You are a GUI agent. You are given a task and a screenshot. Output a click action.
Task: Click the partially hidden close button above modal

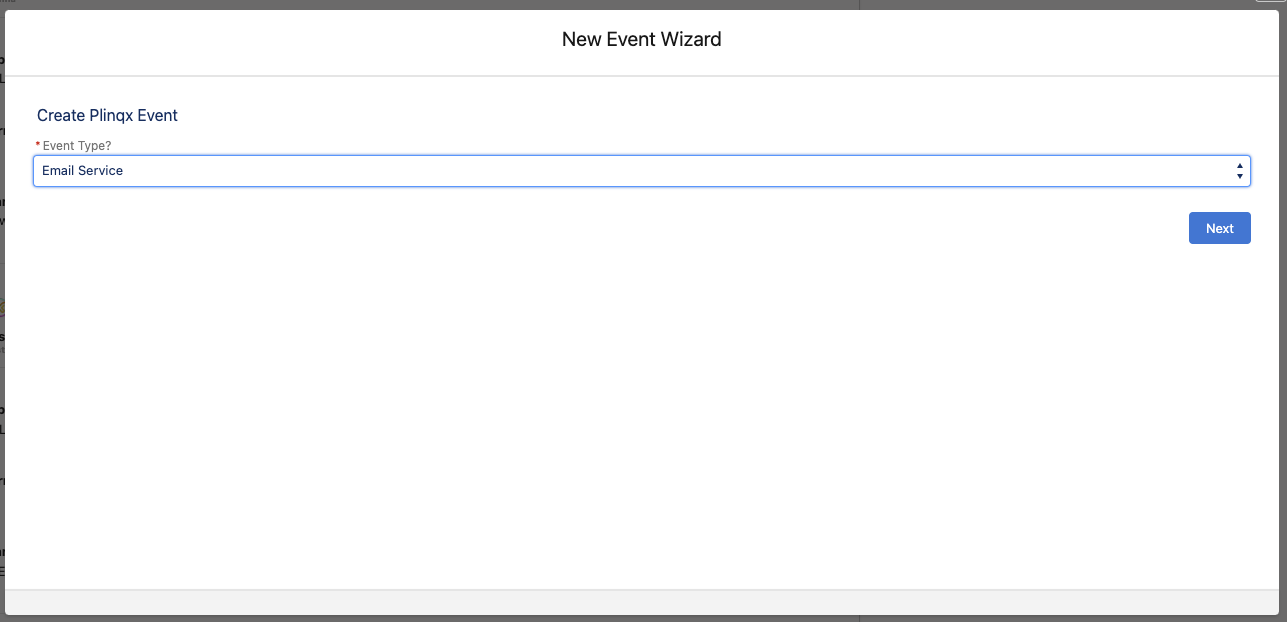1272,3
